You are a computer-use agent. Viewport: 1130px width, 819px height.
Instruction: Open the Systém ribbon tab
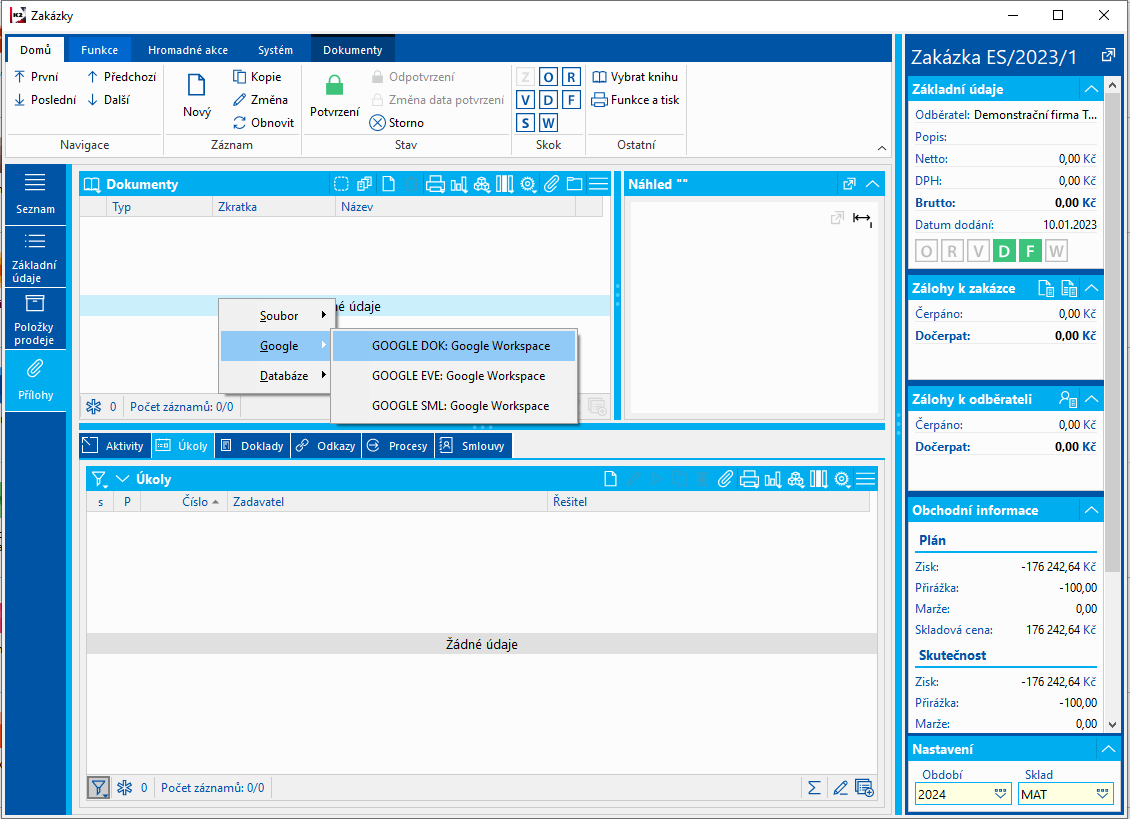275,50
